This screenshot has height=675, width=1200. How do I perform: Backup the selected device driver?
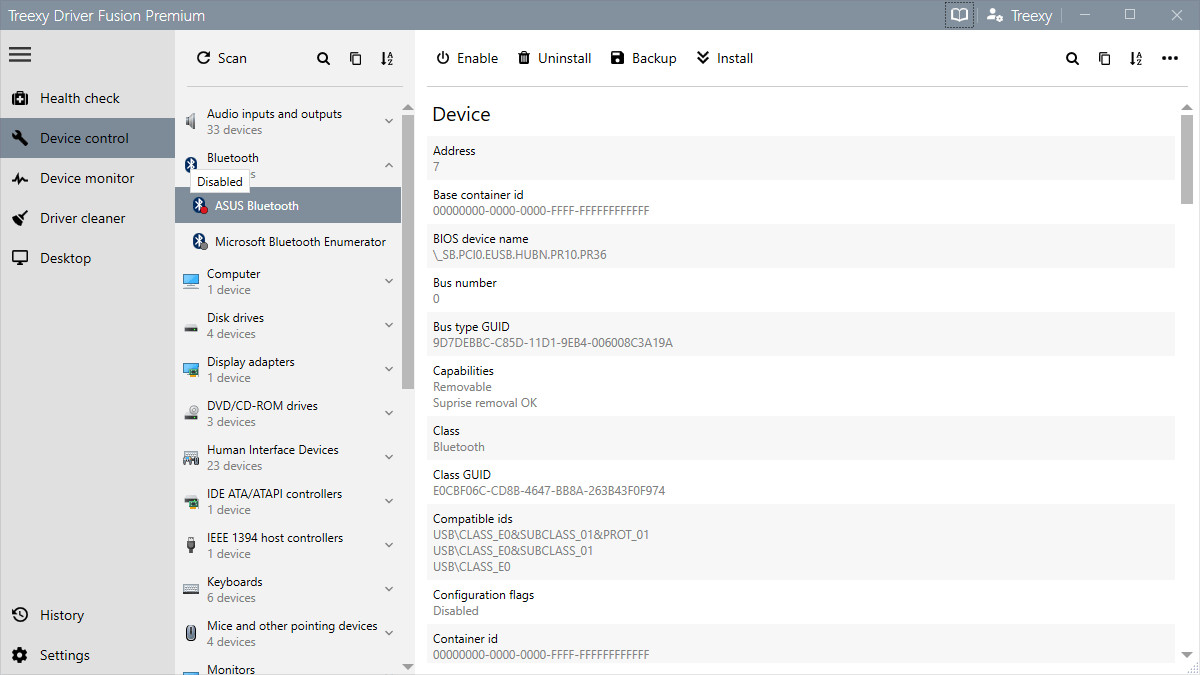click(x=643, y=58)
